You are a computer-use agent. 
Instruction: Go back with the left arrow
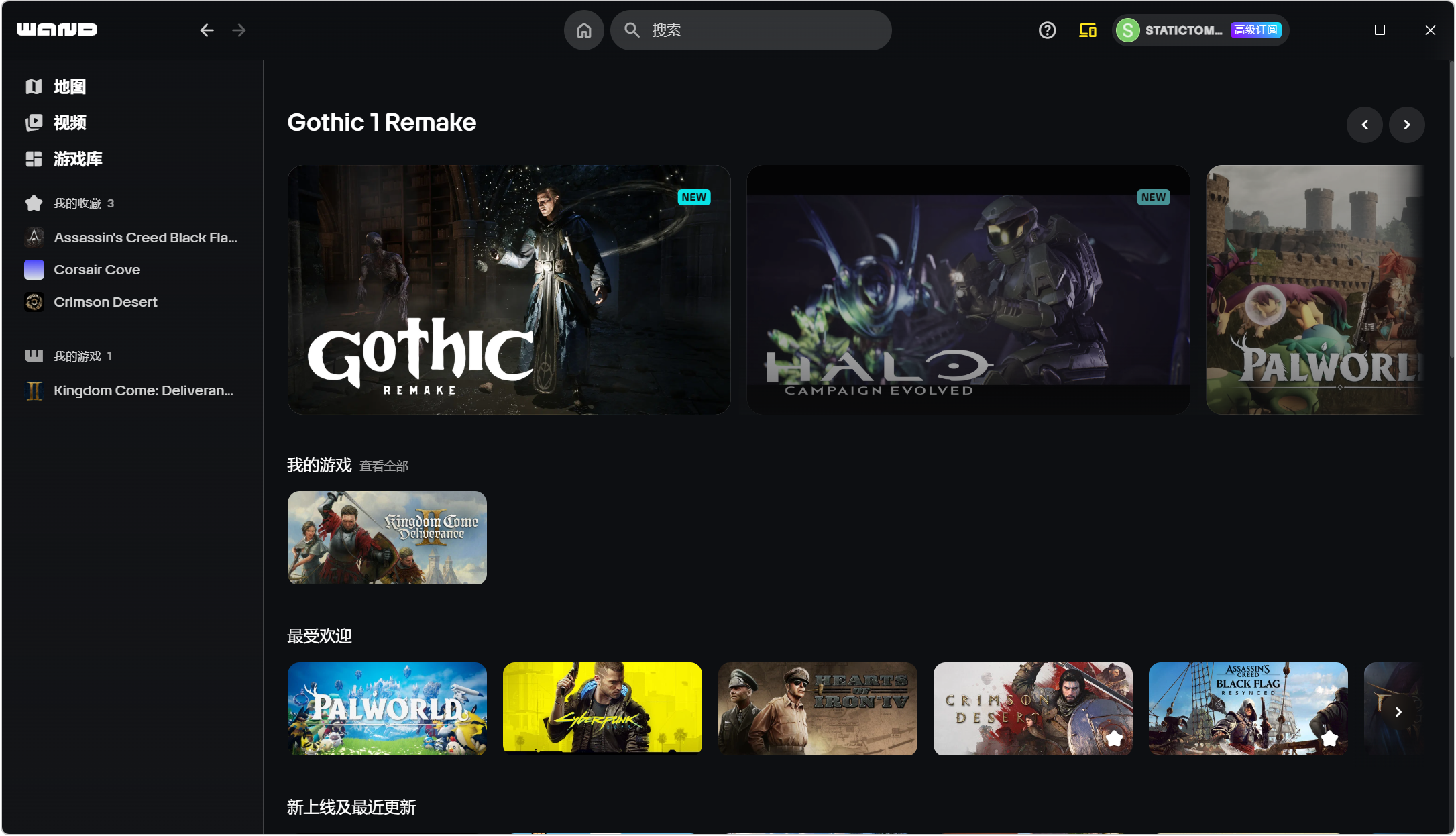coord(207,30)
